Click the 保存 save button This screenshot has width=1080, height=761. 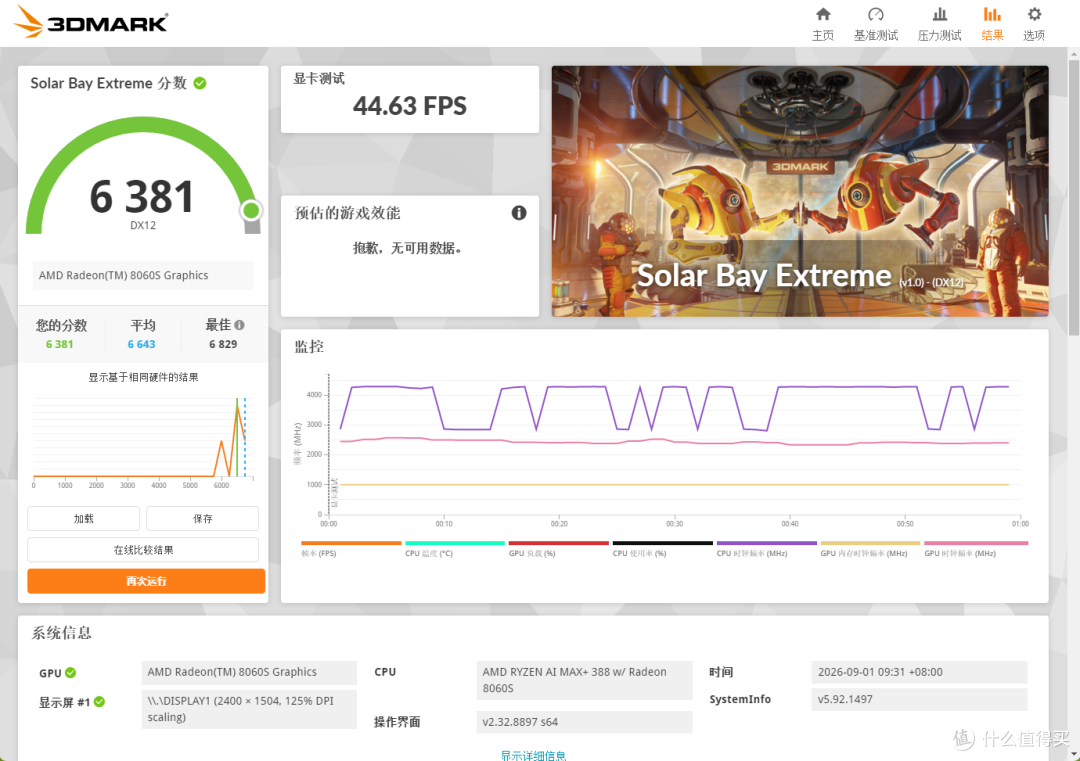[202, 519]
